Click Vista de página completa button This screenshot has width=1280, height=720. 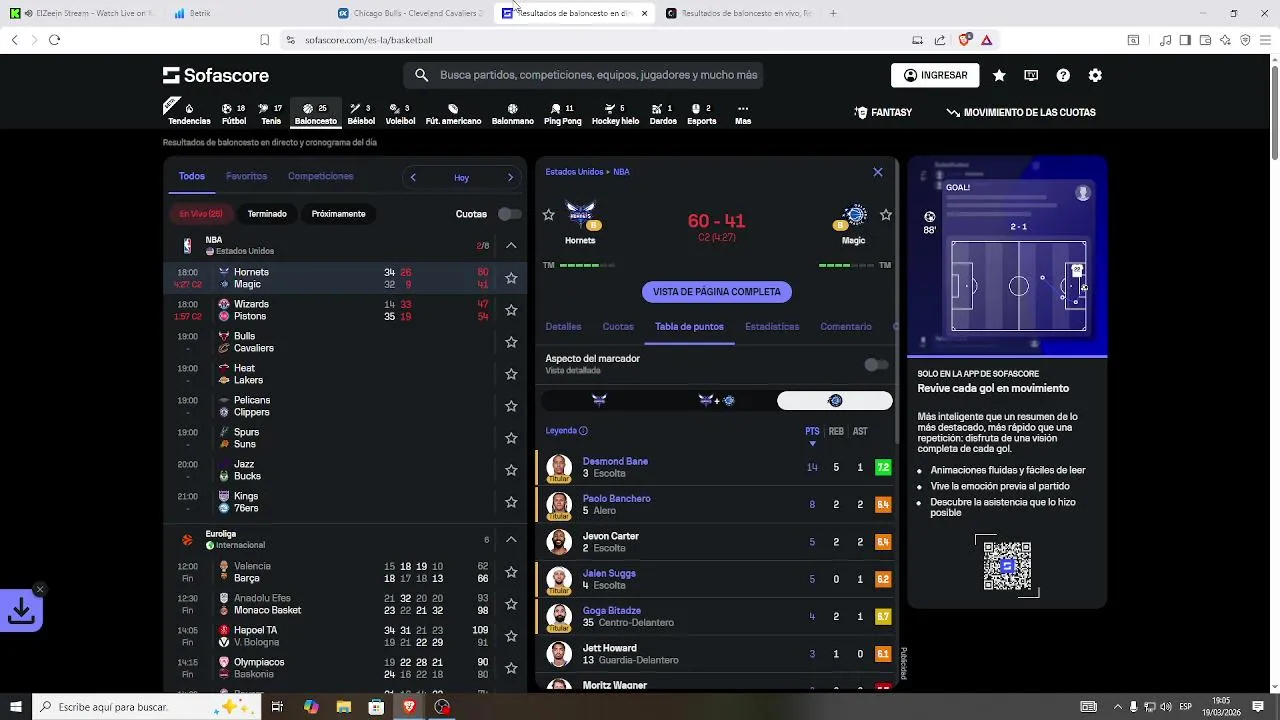click(x=716, y=292)
